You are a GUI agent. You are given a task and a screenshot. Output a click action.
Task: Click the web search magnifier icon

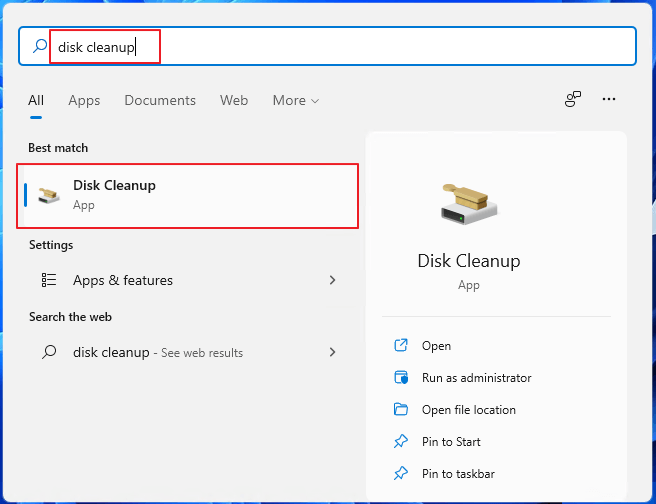48,353
